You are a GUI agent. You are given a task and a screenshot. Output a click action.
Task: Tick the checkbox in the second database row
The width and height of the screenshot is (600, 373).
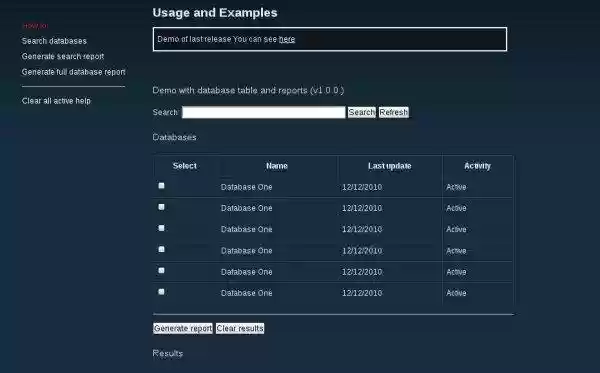pyautogui.click(x=161, y=207)
